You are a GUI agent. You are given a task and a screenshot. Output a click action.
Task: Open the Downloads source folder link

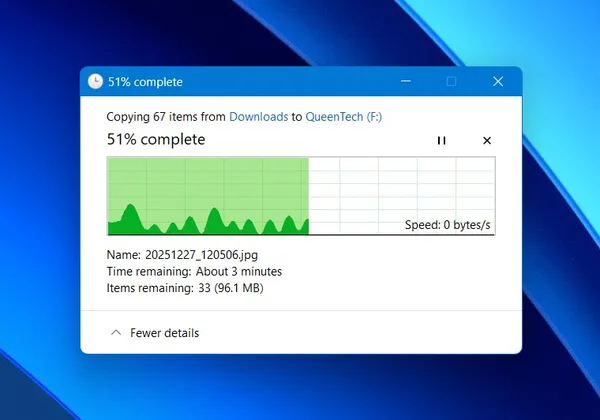(259, 117)
